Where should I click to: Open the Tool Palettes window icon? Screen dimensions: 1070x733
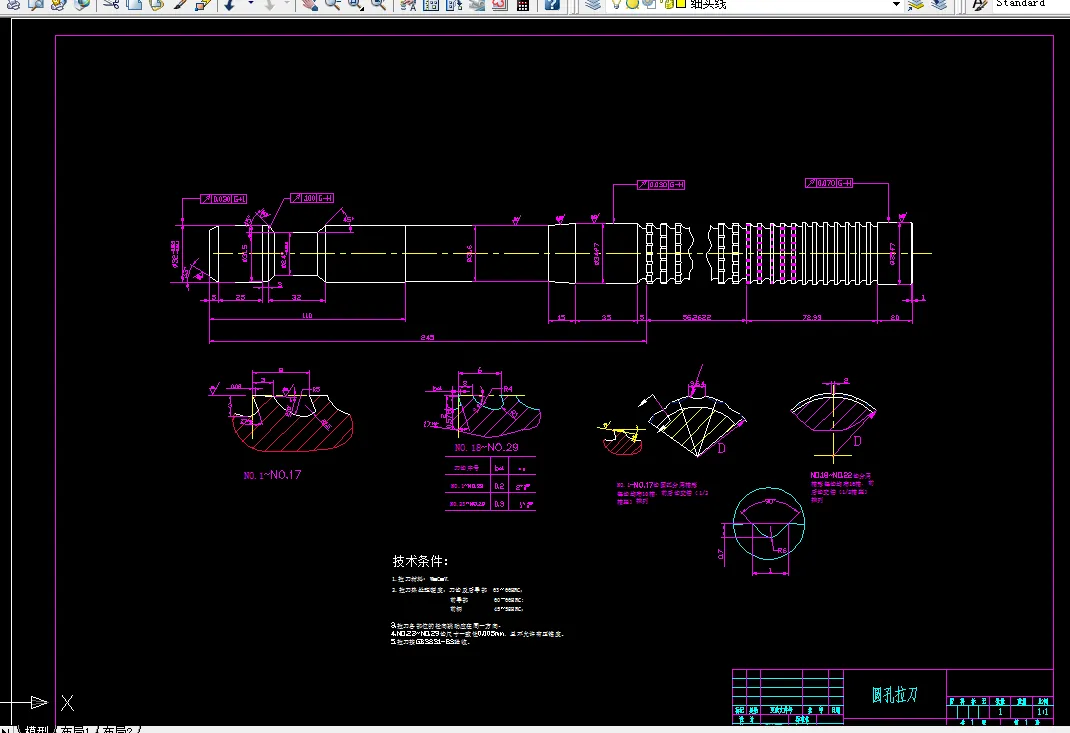click(454, 4)
